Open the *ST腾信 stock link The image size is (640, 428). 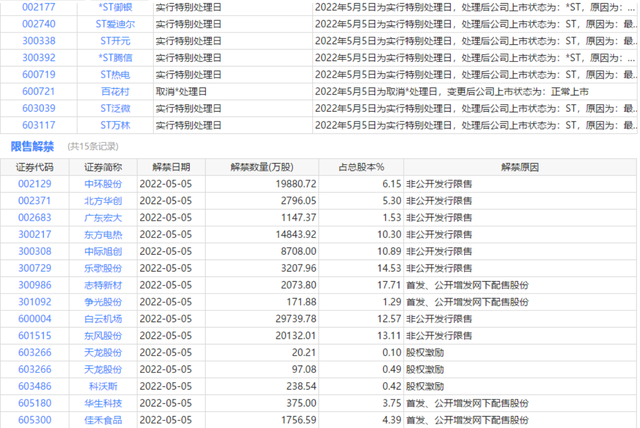(115, 58)
